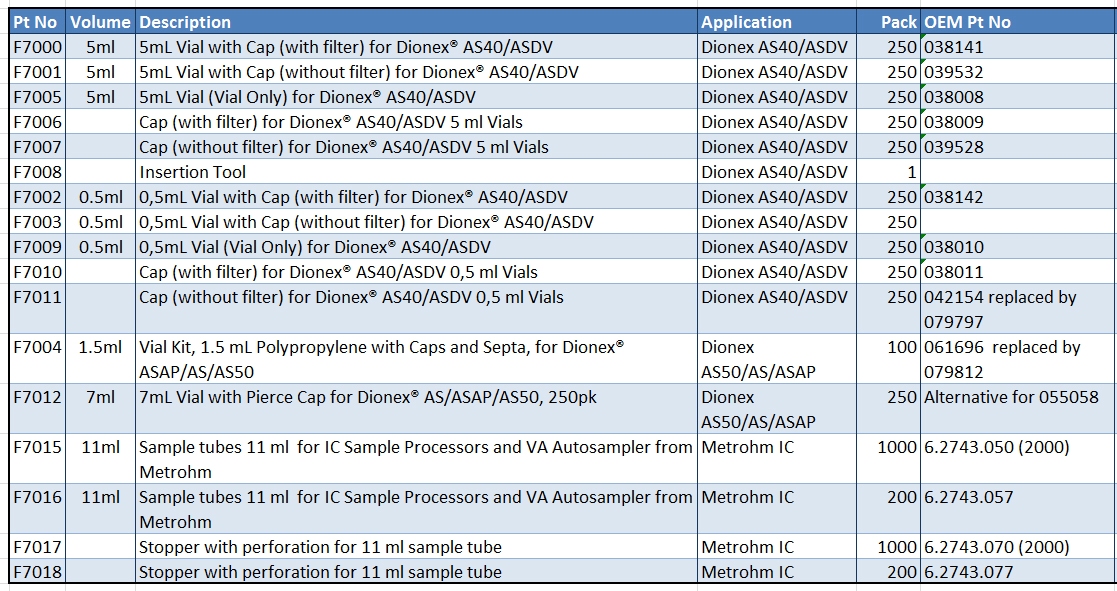Select the Volume column header
The image size is (1117, 591).
tap(100, 21)
